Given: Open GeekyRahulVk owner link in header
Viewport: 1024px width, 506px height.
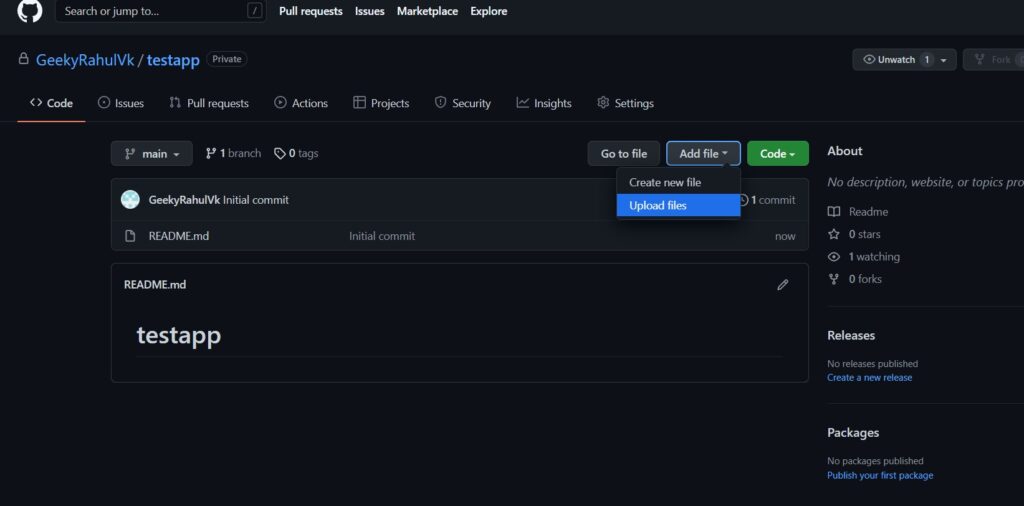Looking at the screenshot, I should pos(85,60).
